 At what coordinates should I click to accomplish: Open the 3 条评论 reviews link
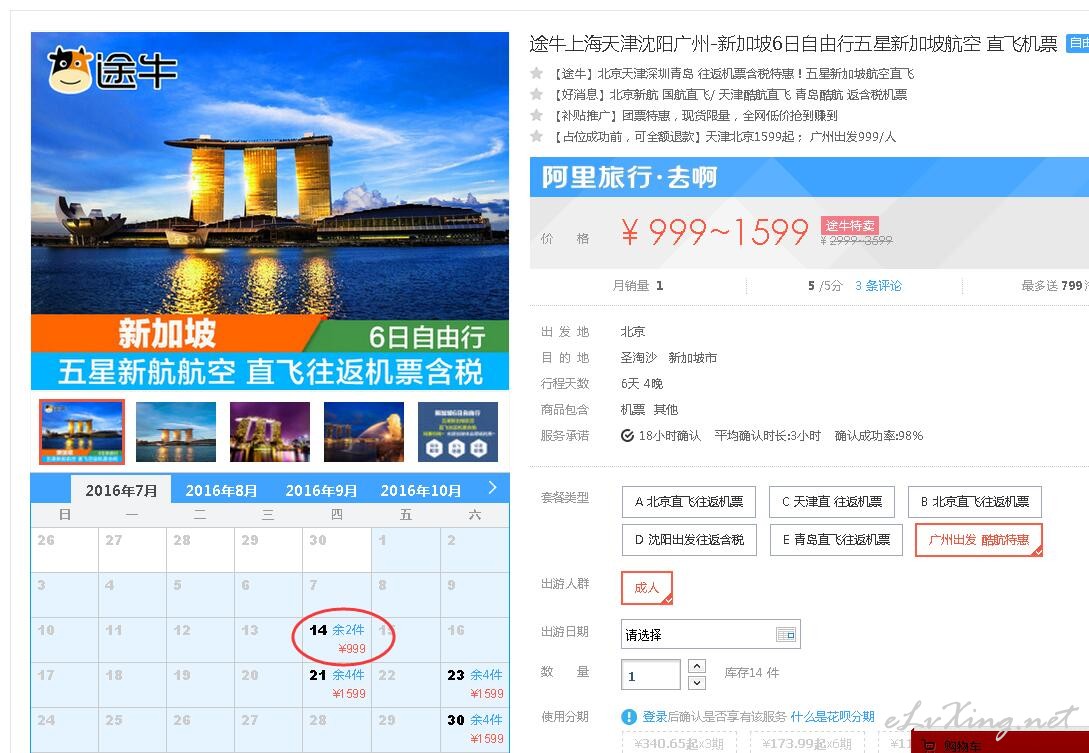tap(878, 286)
